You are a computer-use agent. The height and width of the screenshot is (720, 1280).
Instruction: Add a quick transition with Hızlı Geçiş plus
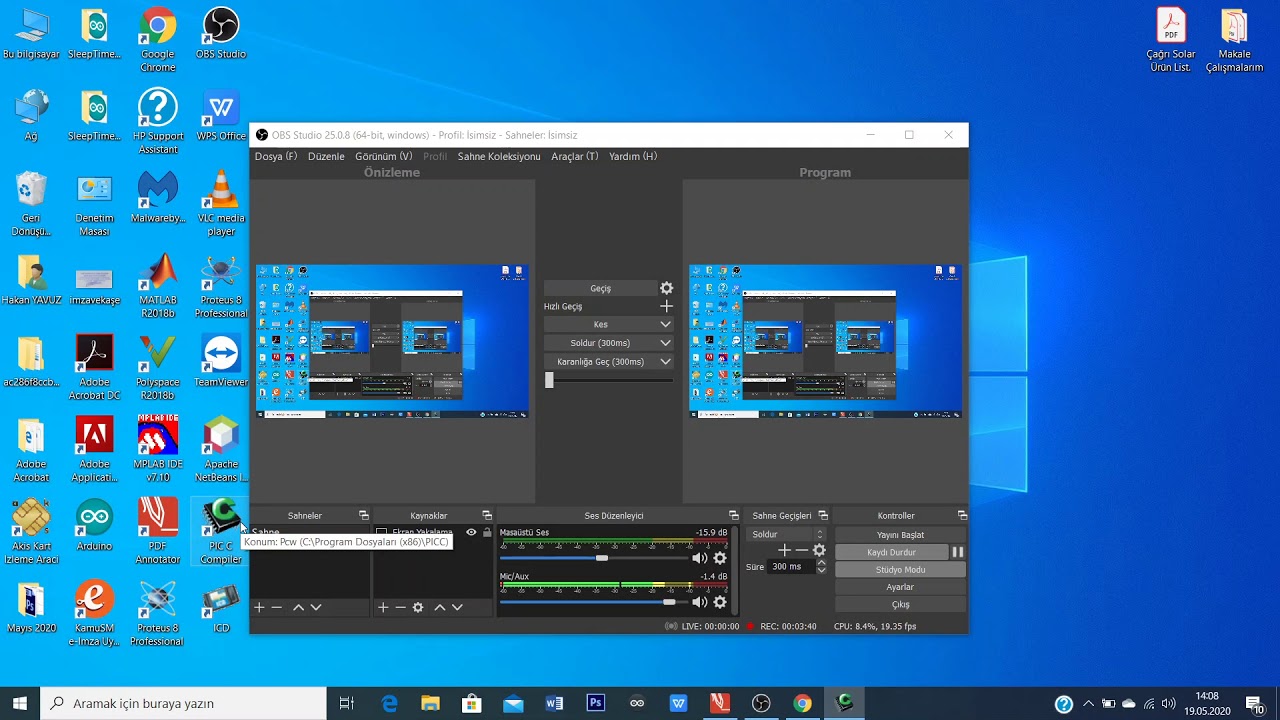pyautogui.click(x=667, y=306)
